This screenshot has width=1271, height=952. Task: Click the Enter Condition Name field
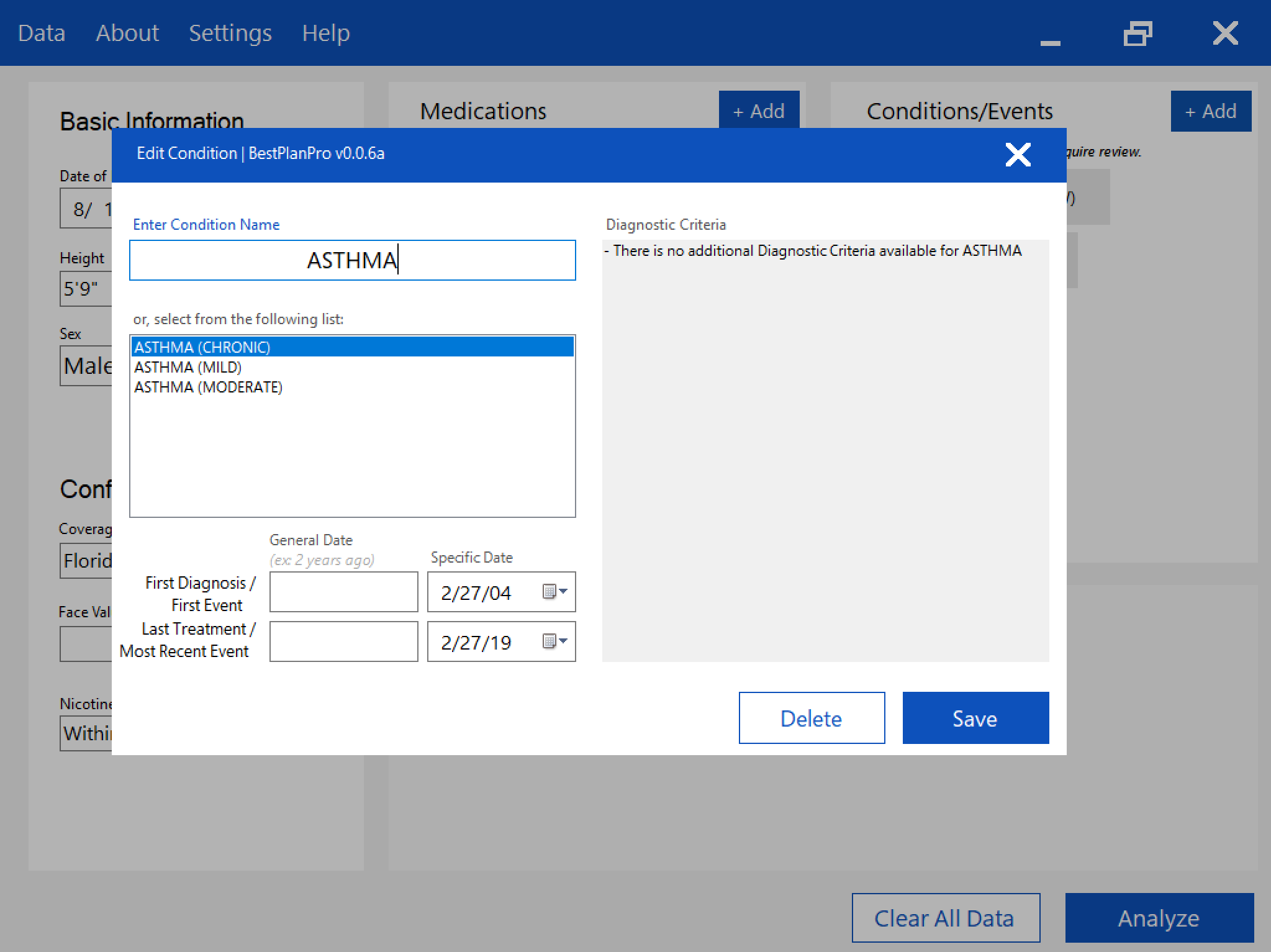tap(352, 260)
